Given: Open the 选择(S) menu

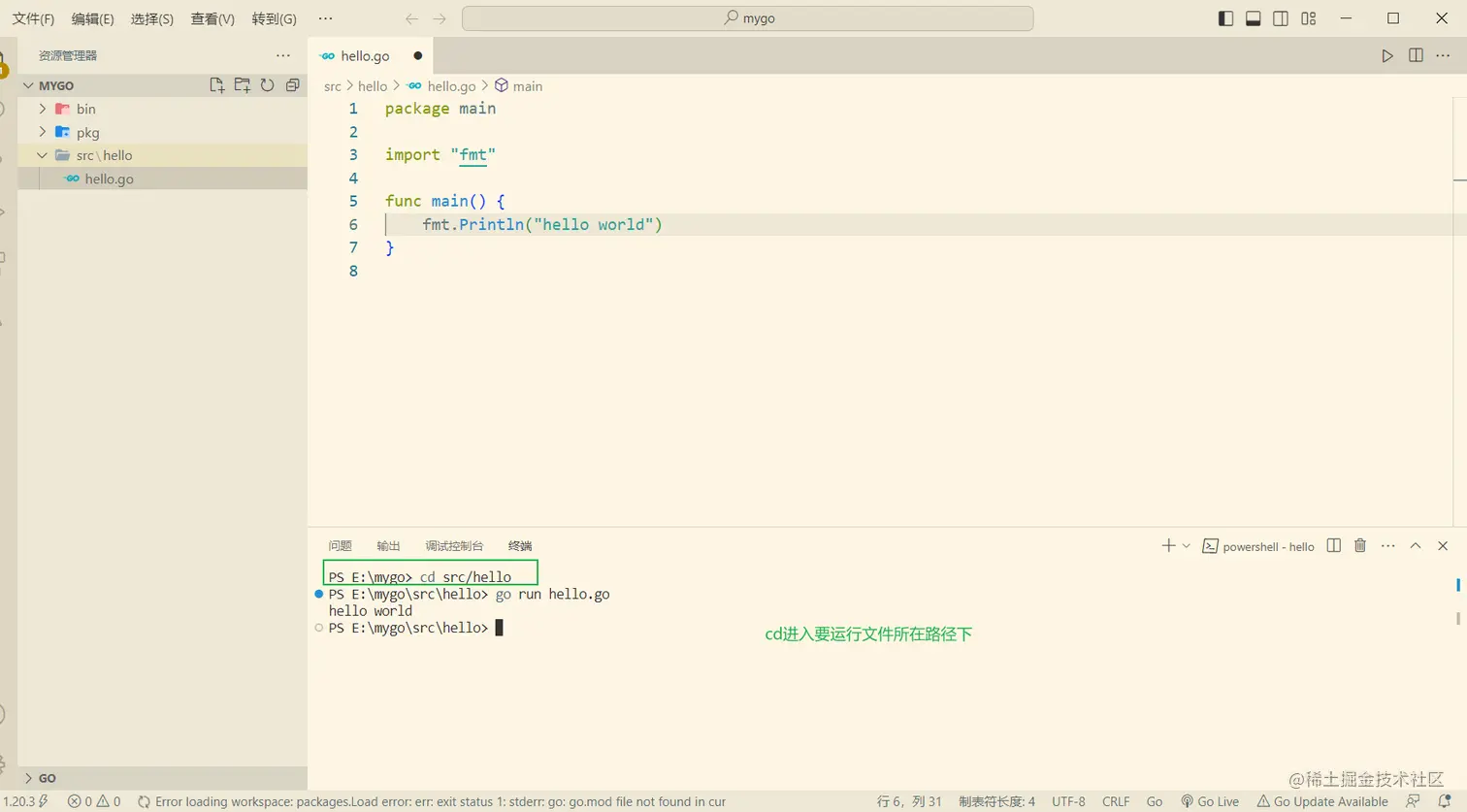Looking at the screenshot, I should pyautogui.click(x=152, y=18).
